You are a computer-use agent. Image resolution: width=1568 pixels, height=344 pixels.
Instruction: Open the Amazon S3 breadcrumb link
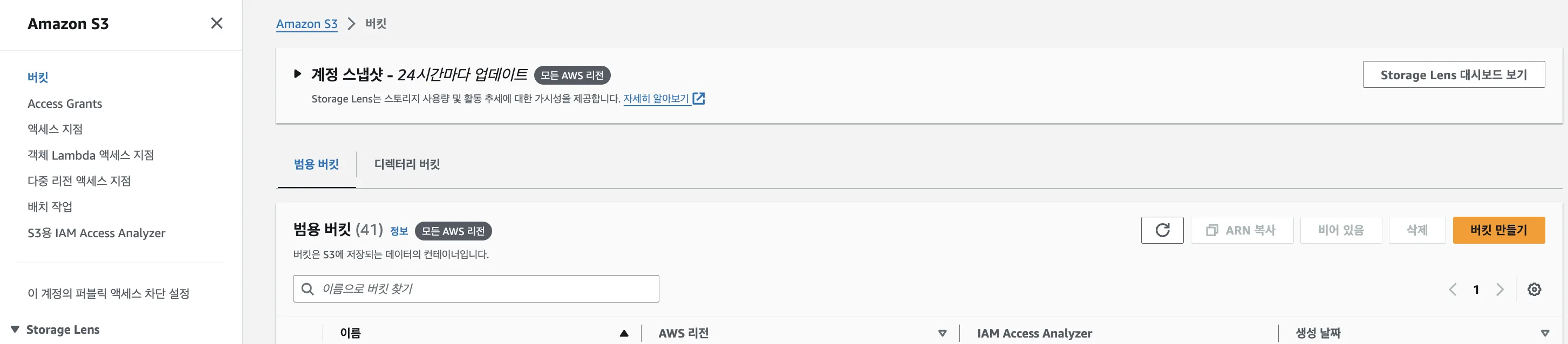tap(307, 24)
